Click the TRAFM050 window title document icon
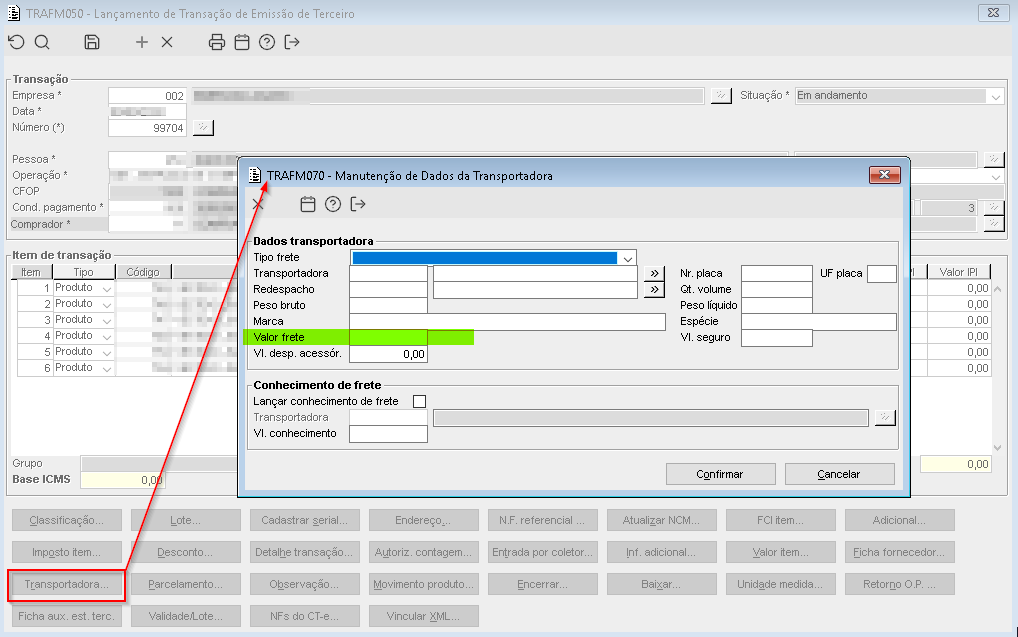 click(14, 14)
